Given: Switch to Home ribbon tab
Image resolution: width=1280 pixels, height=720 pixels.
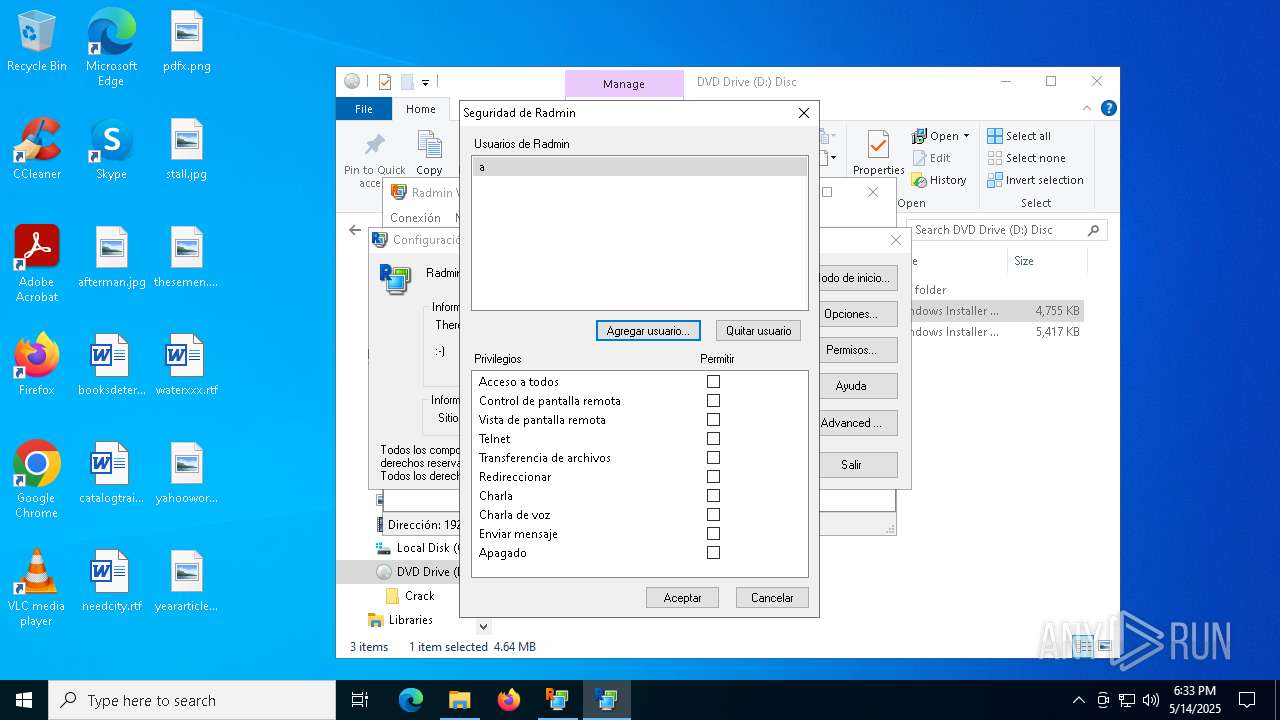Looking at the screenshot, I should click(x=421, y=109).
